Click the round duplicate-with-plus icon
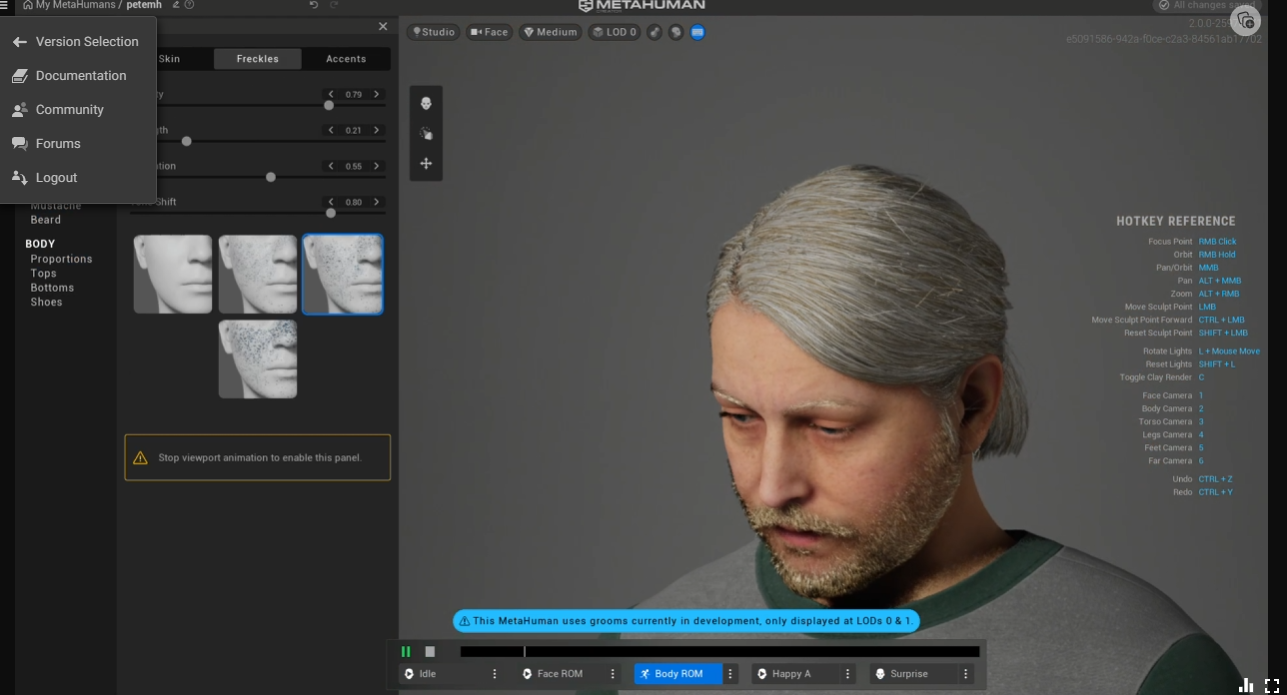 pos(1245,21)
